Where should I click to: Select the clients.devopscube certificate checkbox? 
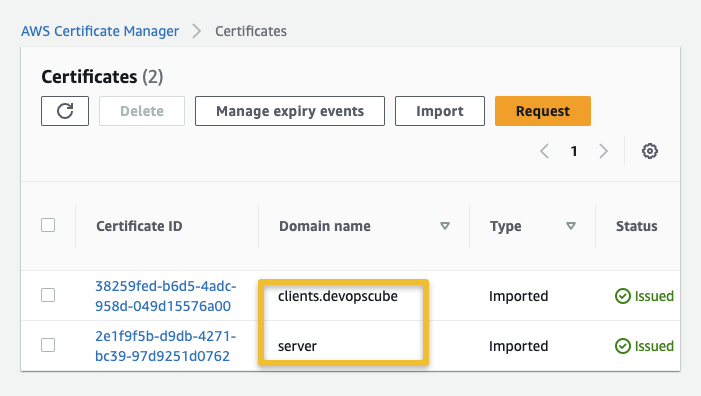(x=48, y=295)
